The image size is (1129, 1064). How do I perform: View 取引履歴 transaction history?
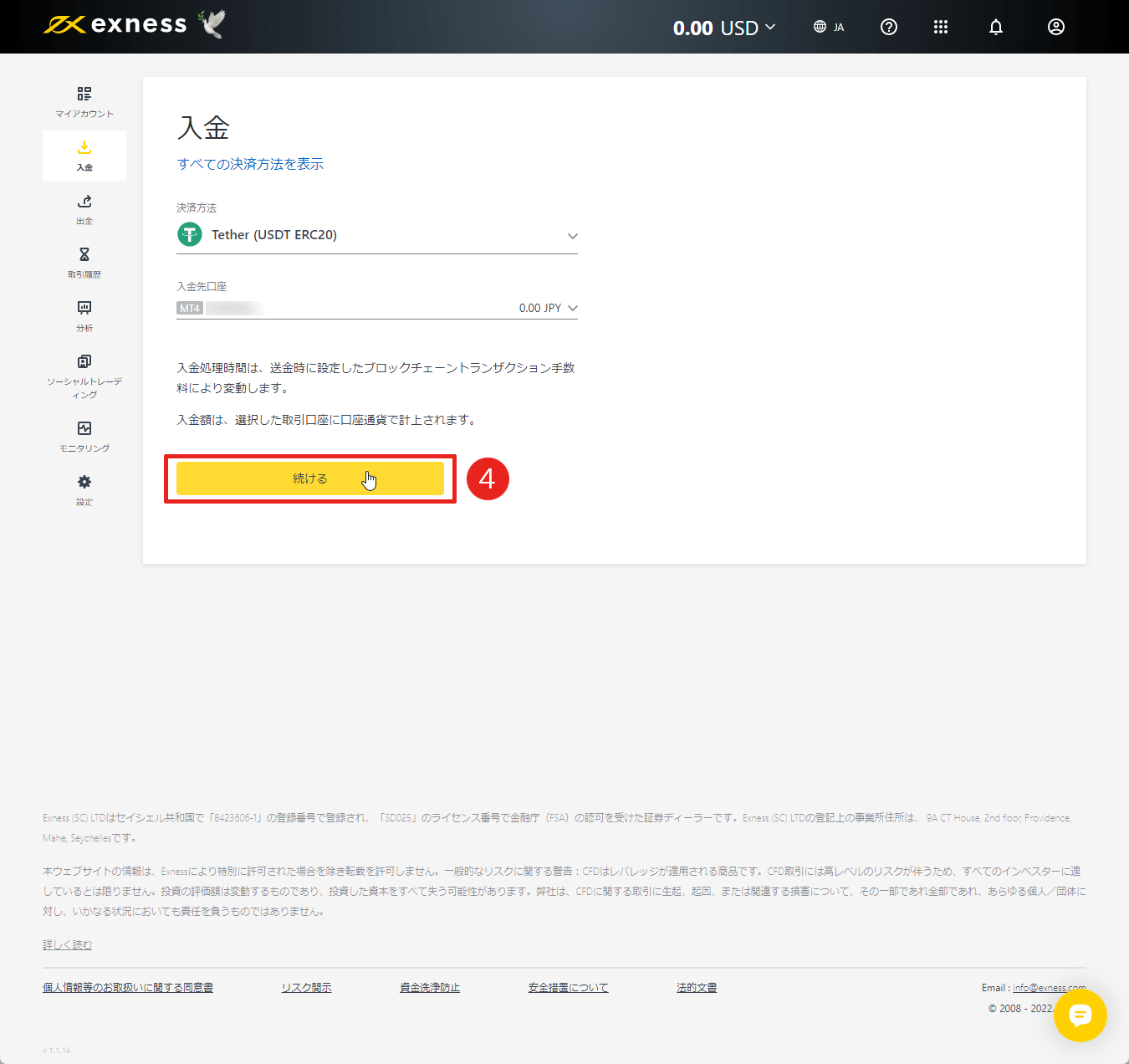tap(84, 262)
